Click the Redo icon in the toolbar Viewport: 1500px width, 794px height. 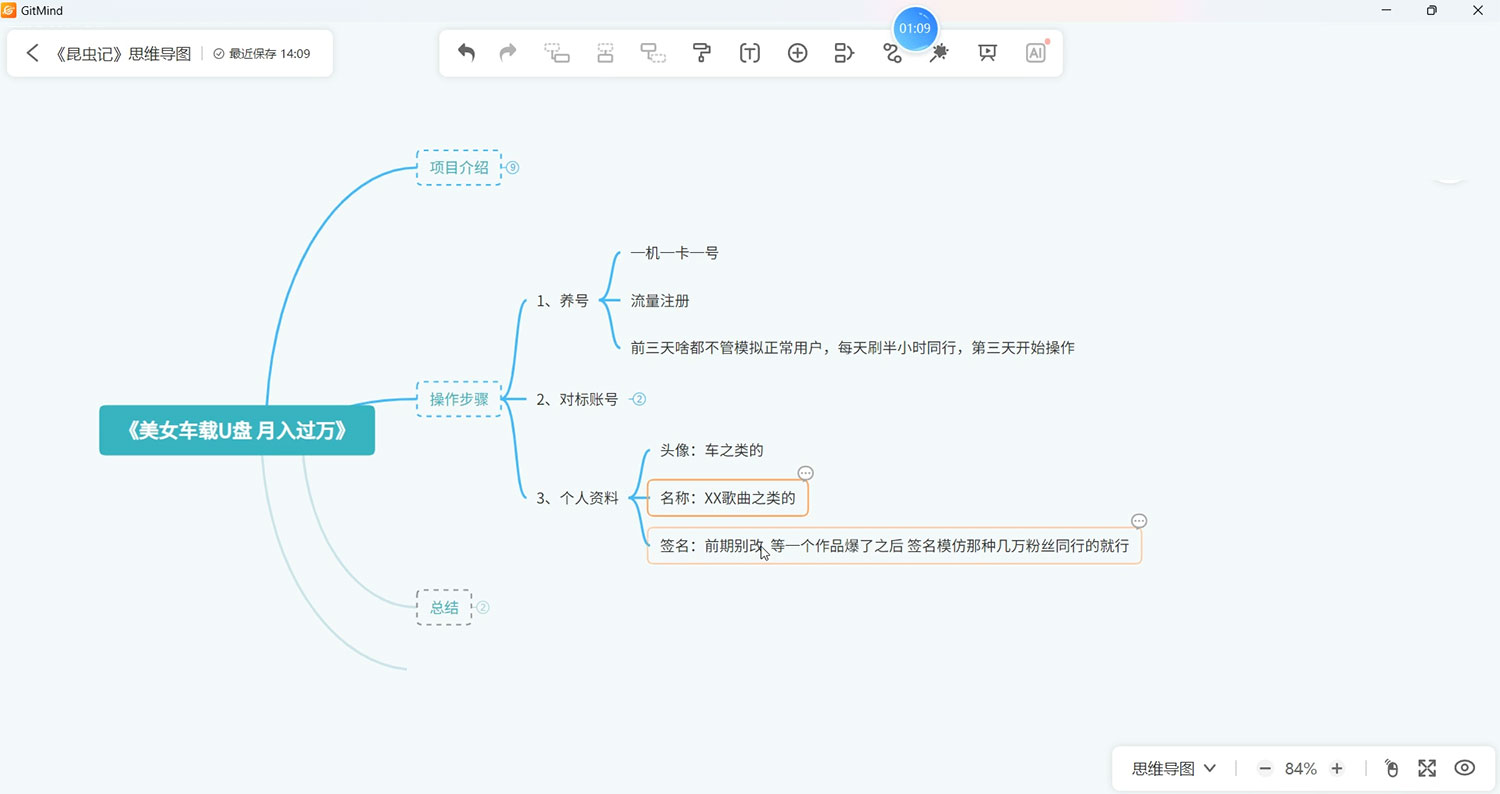point(507,52)
